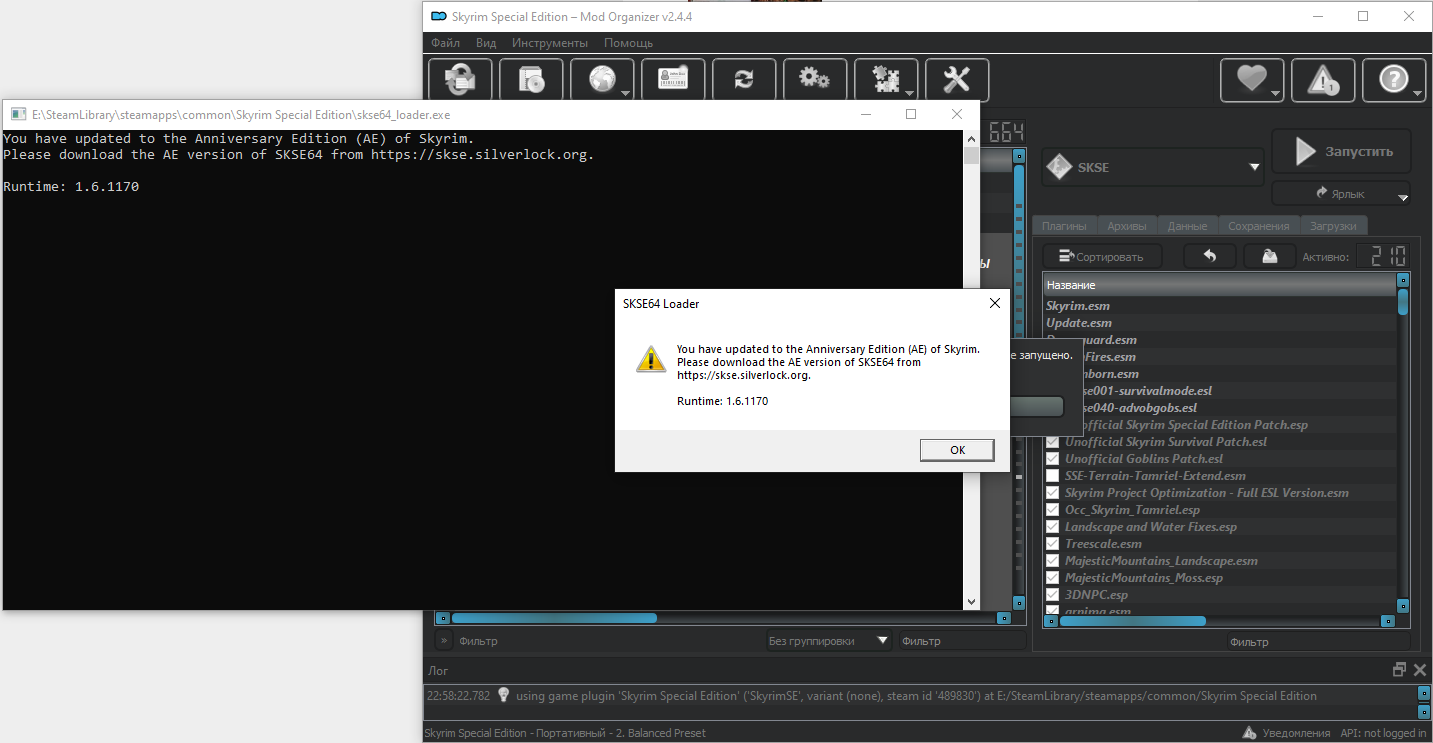Screen dimensions: 1433x743
Task: Open the SKSE executable dropdown arrow
Action: pos(1255,167)
